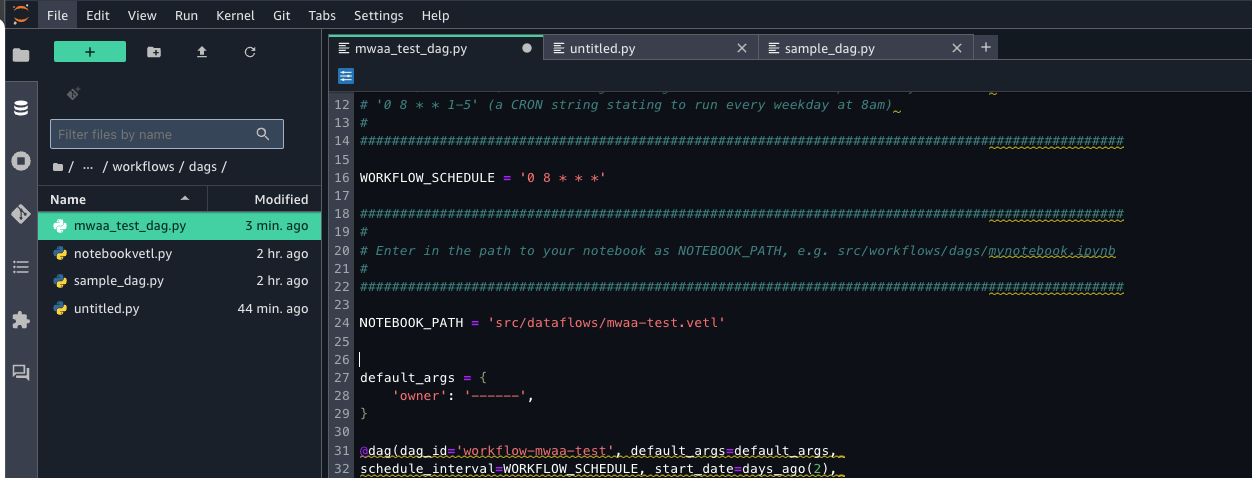Image resolution: width=1252 pixels, height=478 pixels.
Task: Click line number 26 in gutter
Action: pyautogui.click(x=342, y=359)
